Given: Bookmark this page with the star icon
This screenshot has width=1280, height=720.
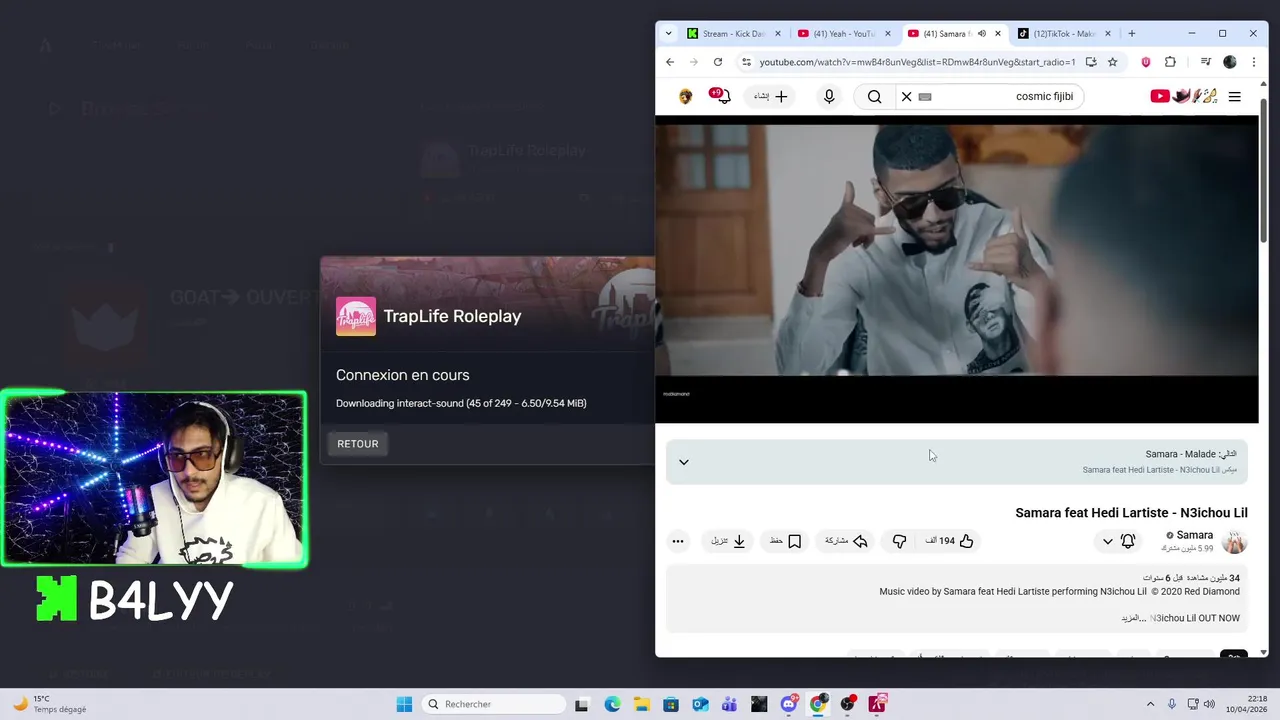Looking at the screenshot, I should pos(1112,62).
